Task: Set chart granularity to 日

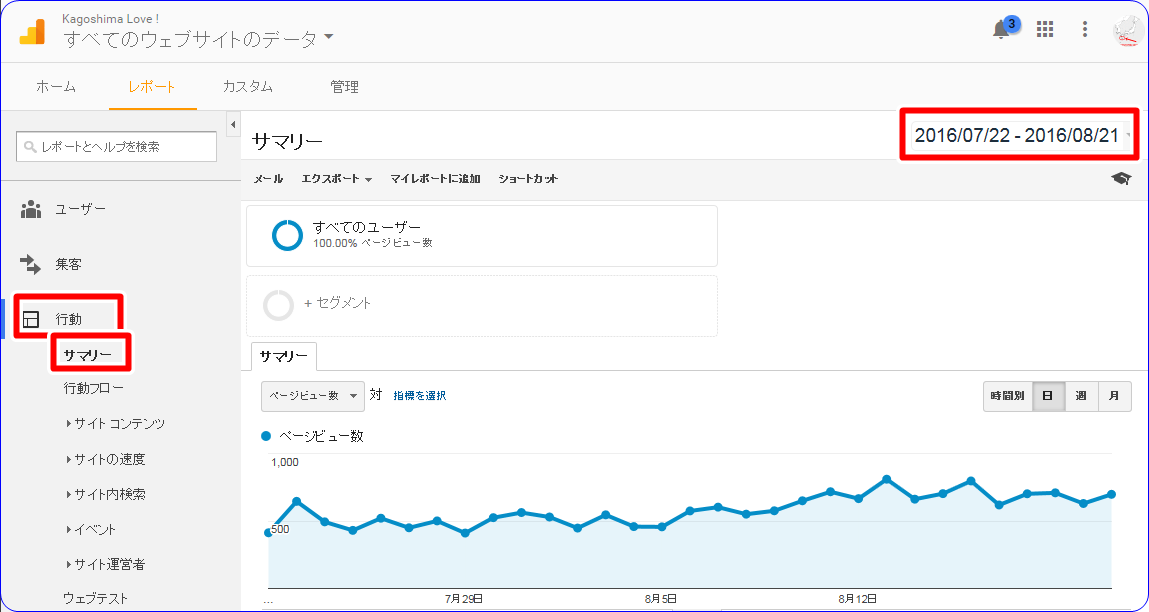Action: (x=1048, y=396)
